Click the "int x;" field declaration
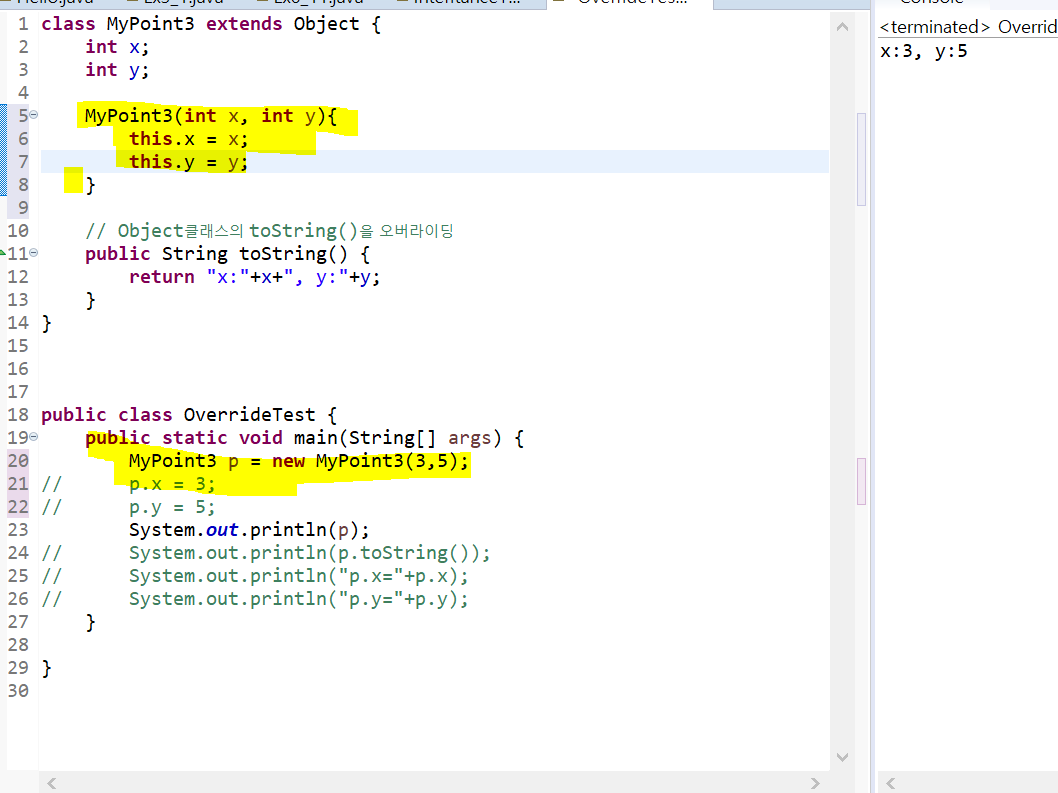1058x793 pixels. (x=117, y=47)
